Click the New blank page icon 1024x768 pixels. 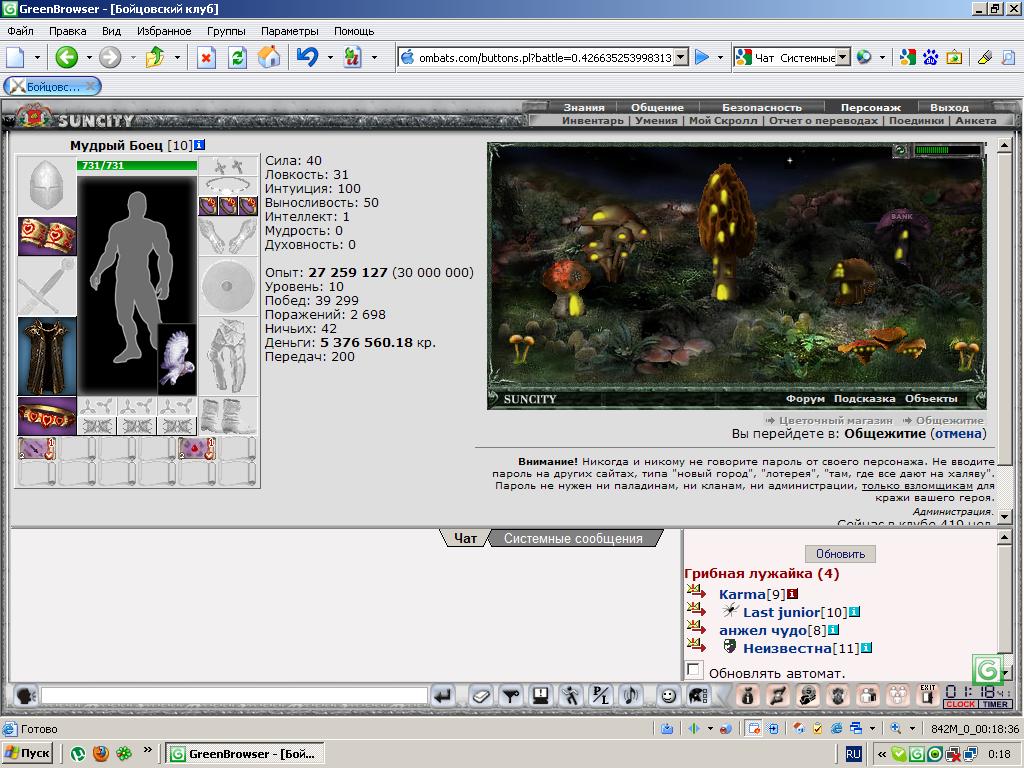(x=16, y=57)
